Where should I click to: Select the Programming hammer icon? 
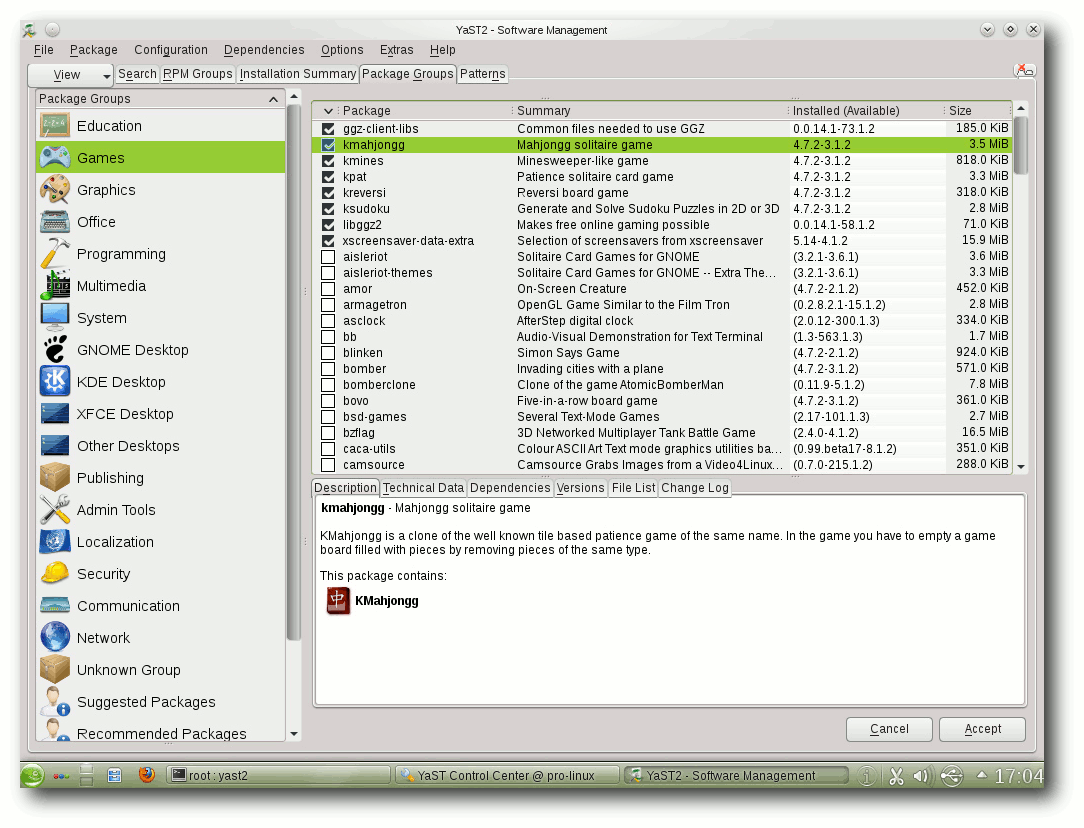pos(55,254)
